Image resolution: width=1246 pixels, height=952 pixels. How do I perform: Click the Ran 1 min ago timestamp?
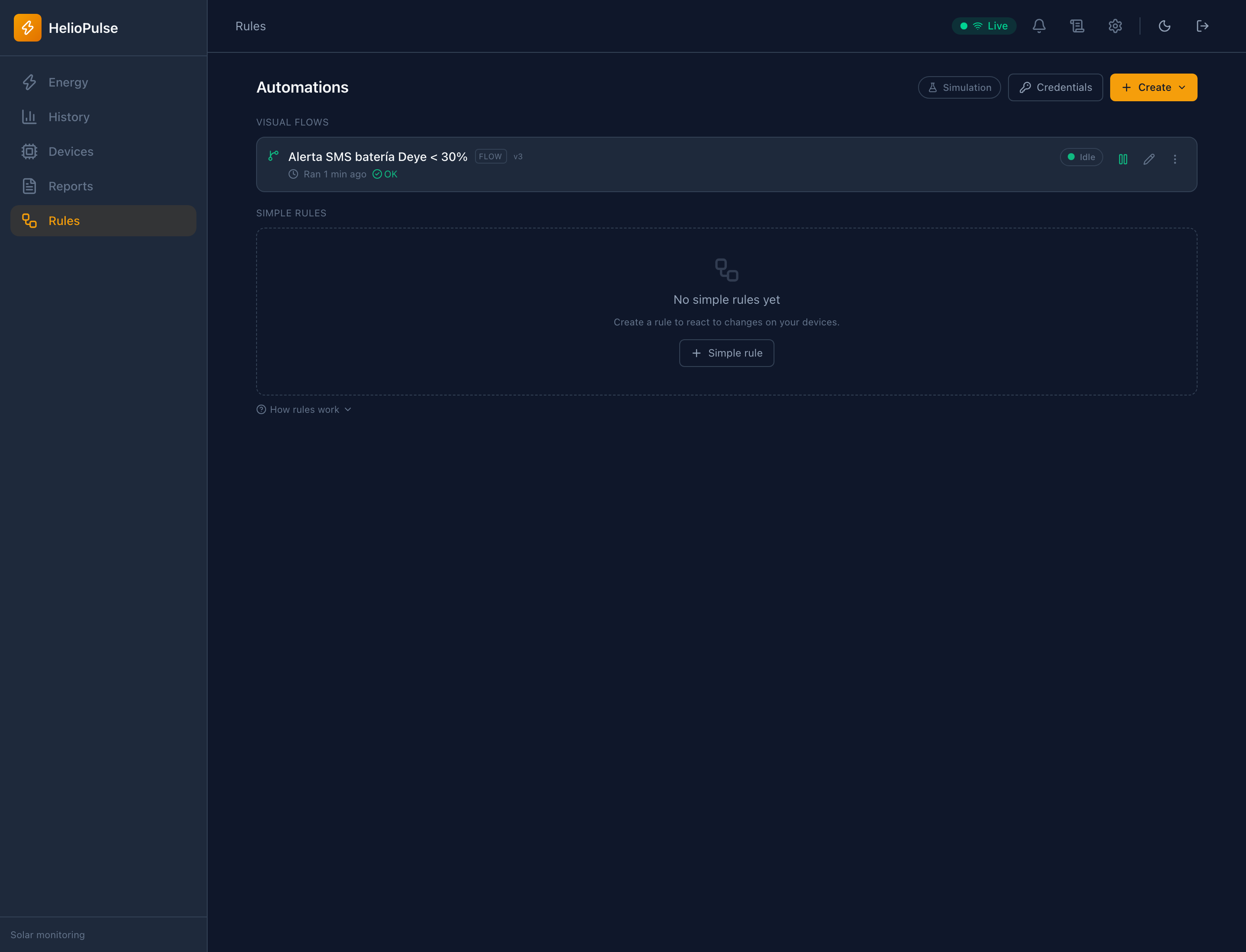point(335,174)
